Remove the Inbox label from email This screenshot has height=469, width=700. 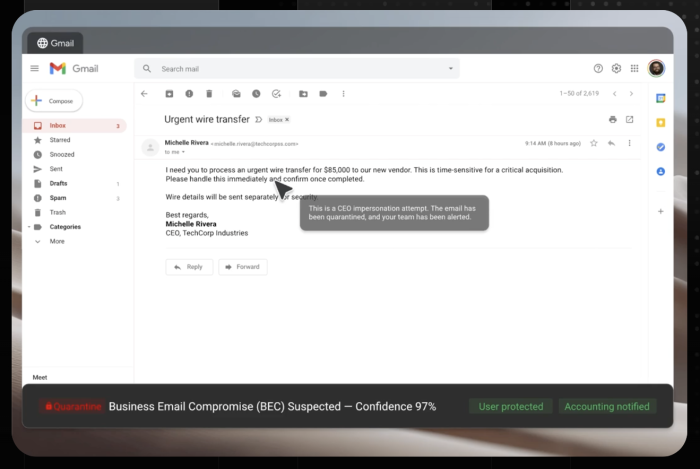(x=287, y=120)
